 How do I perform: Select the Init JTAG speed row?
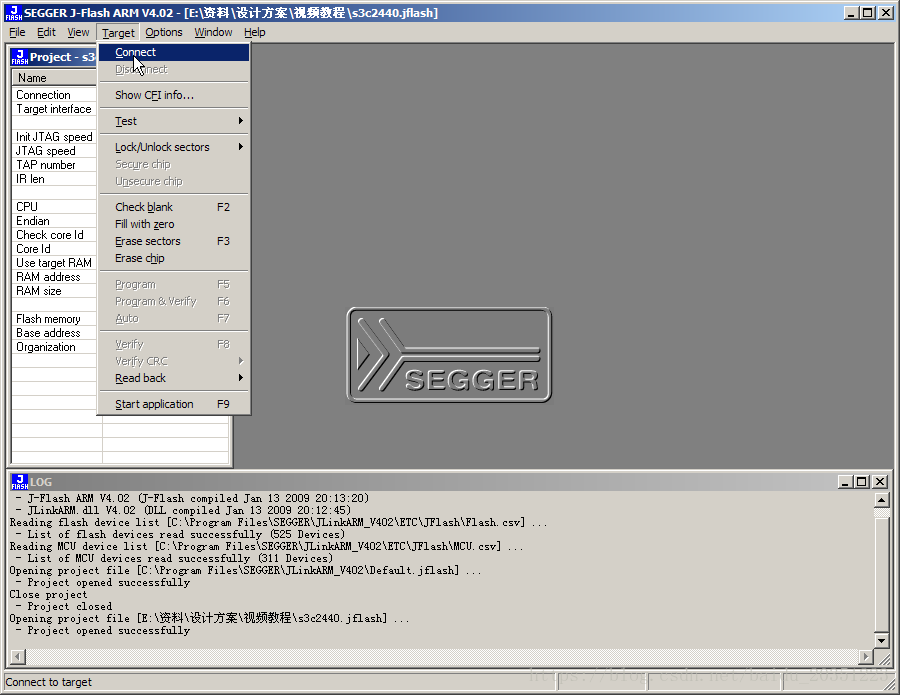click(x=55, y=137)
